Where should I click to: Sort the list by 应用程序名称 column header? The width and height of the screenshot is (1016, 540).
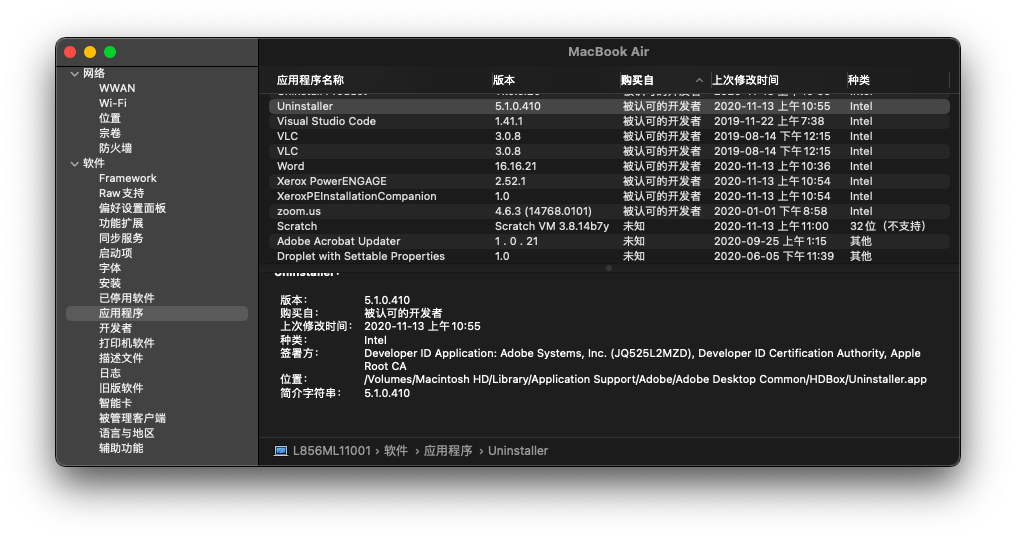click(x=310, y=80)
